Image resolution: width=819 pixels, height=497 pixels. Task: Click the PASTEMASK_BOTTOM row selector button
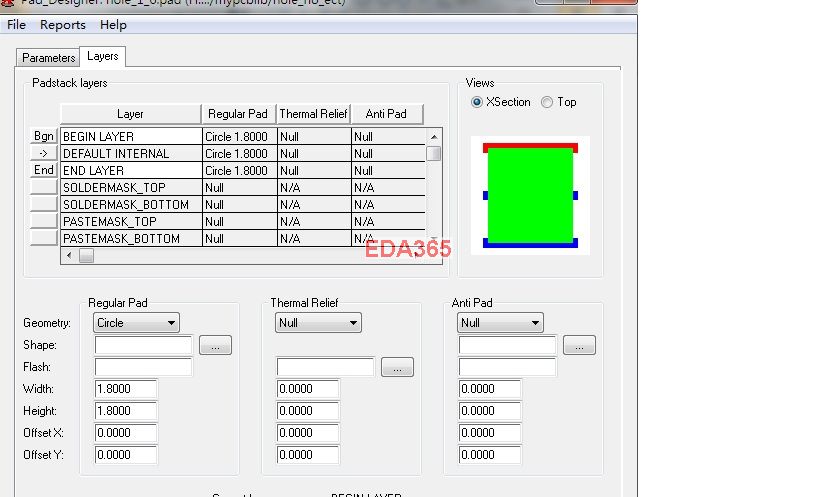pos(44,238)
